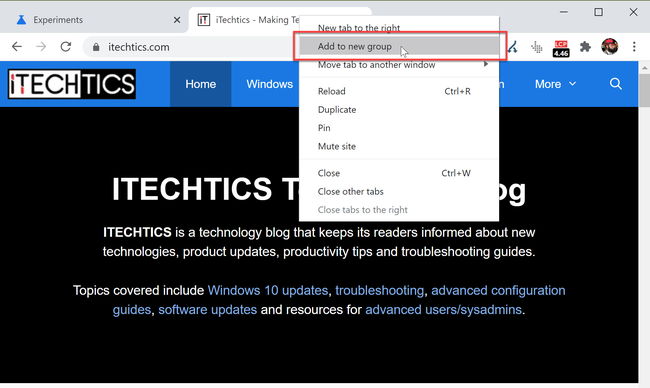Open the site search magnifier icon
650x388 pixels.
click(616, 84)
